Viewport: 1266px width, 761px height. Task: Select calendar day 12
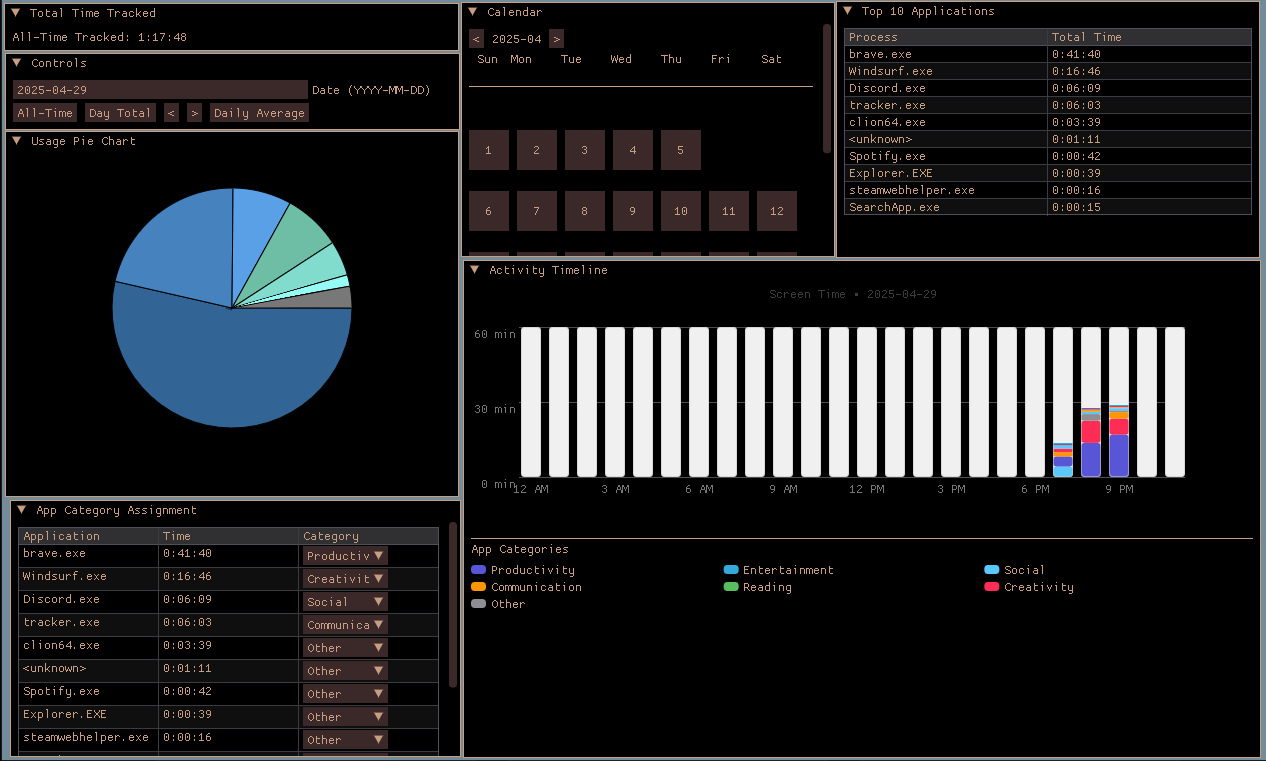777,211
